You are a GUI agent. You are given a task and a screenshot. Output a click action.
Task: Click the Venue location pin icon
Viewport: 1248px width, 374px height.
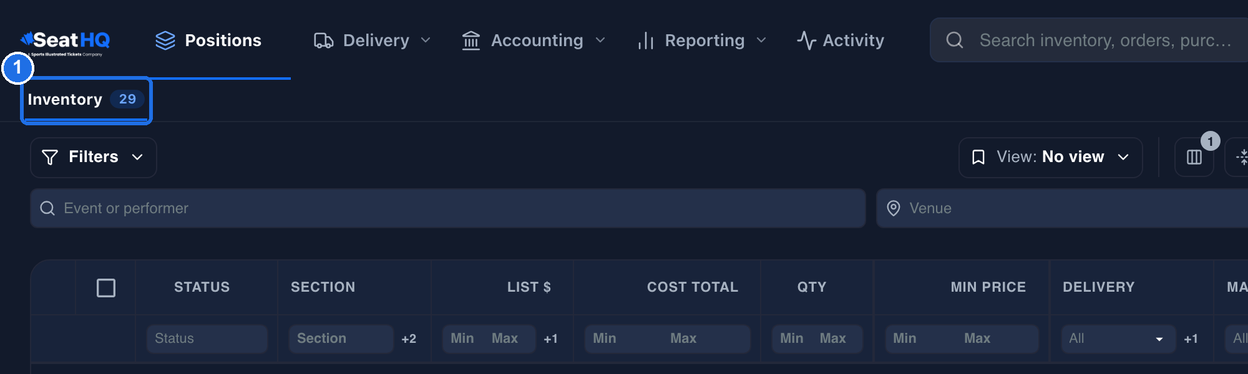click(x=894, y=208)
